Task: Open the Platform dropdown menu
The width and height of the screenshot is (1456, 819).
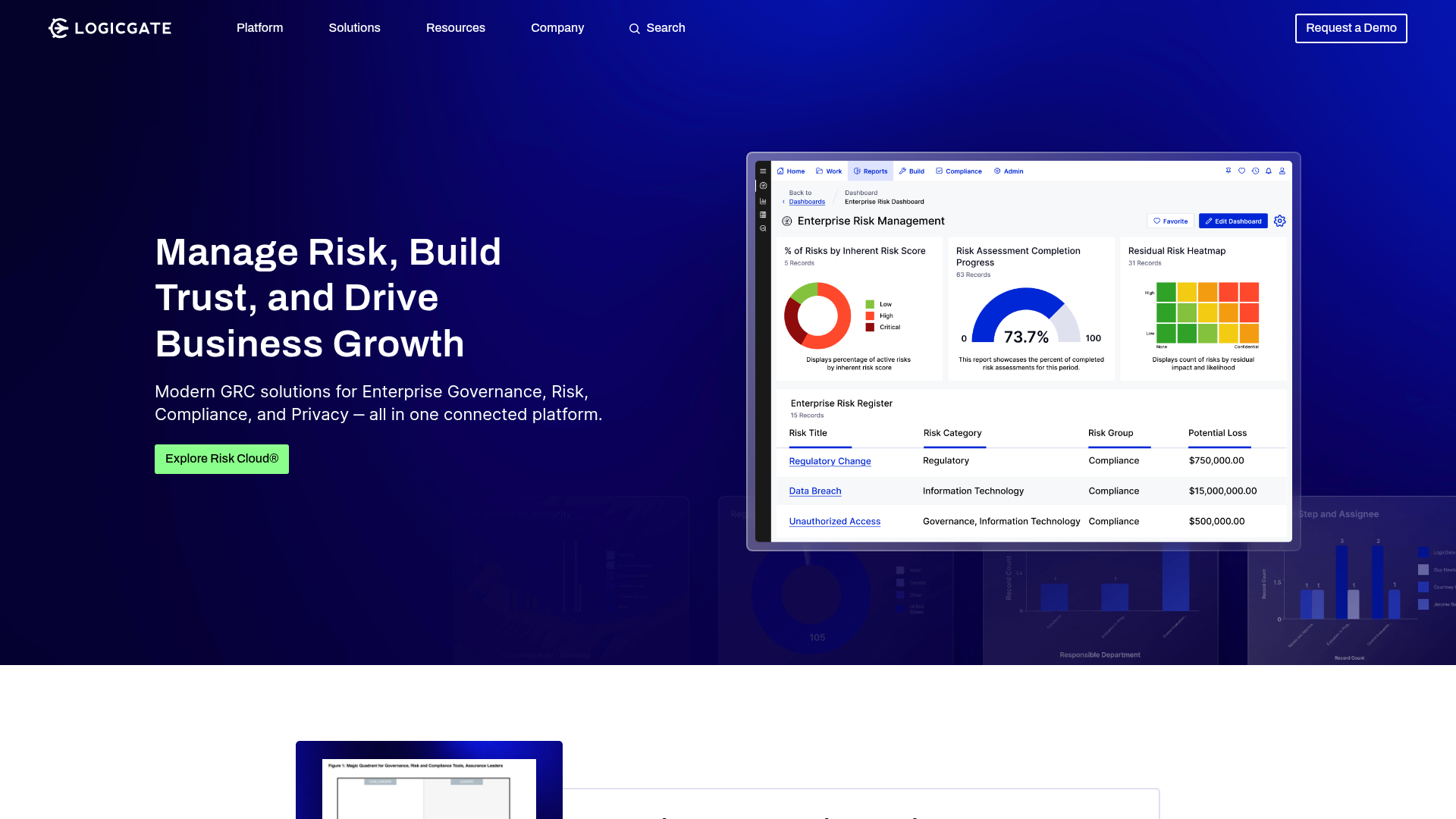Action: coord(259,28)
